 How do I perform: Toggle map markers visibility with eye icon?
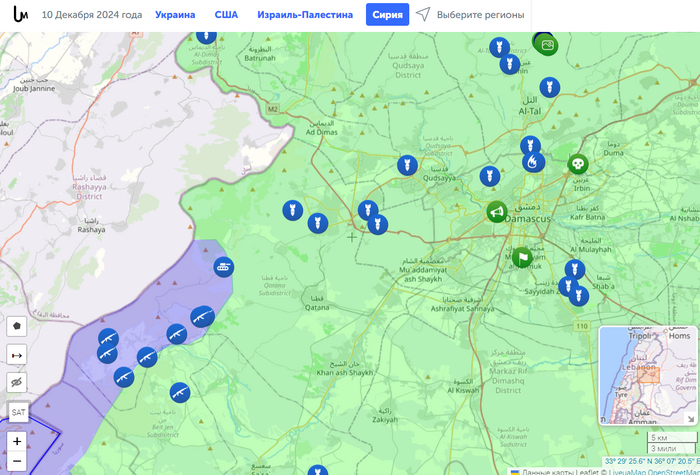[x=17, y=383]
